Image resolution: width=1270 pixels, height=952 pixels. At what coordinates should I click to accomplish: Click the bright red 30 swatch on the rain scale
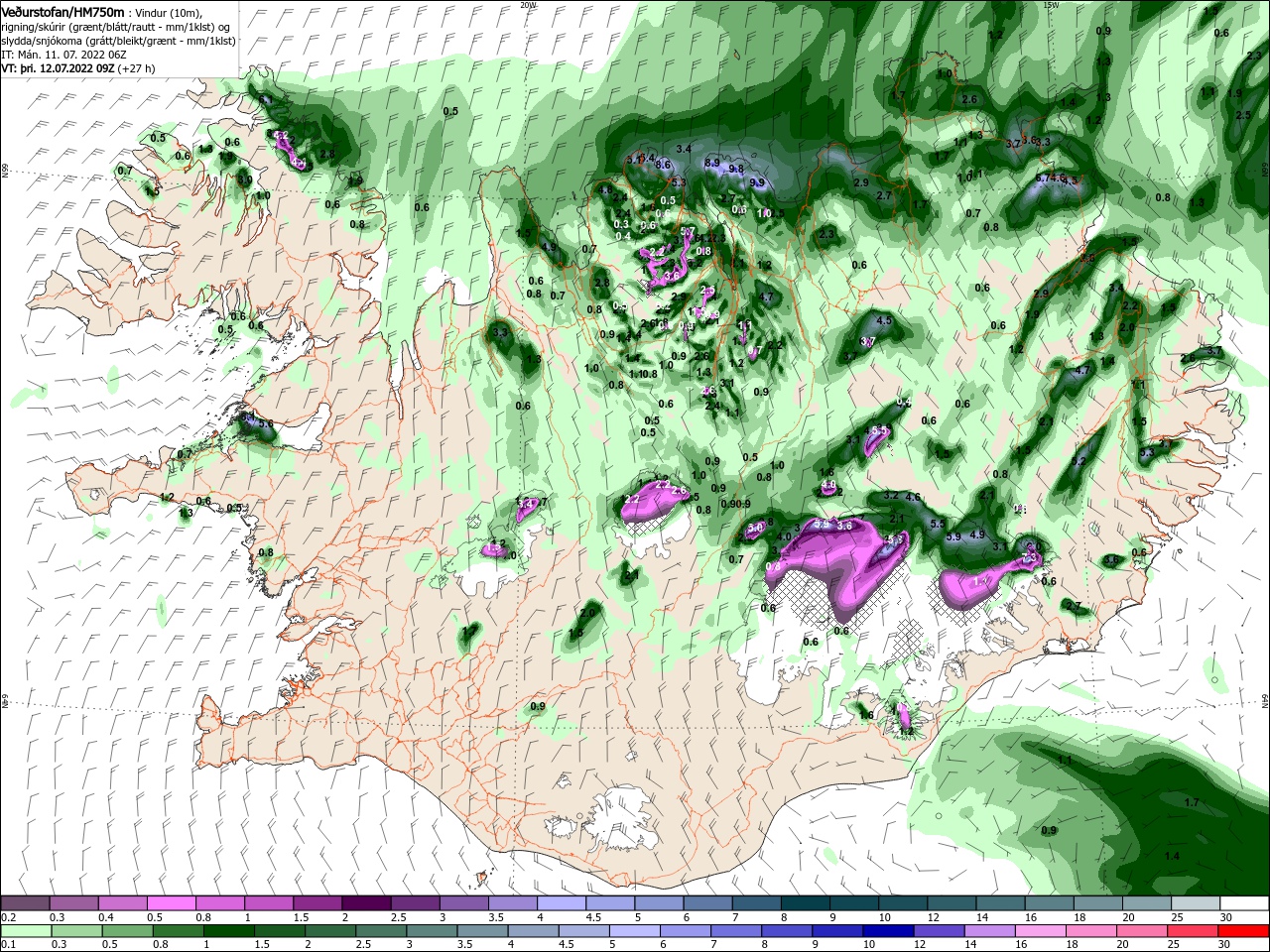tap(1245, 931)
